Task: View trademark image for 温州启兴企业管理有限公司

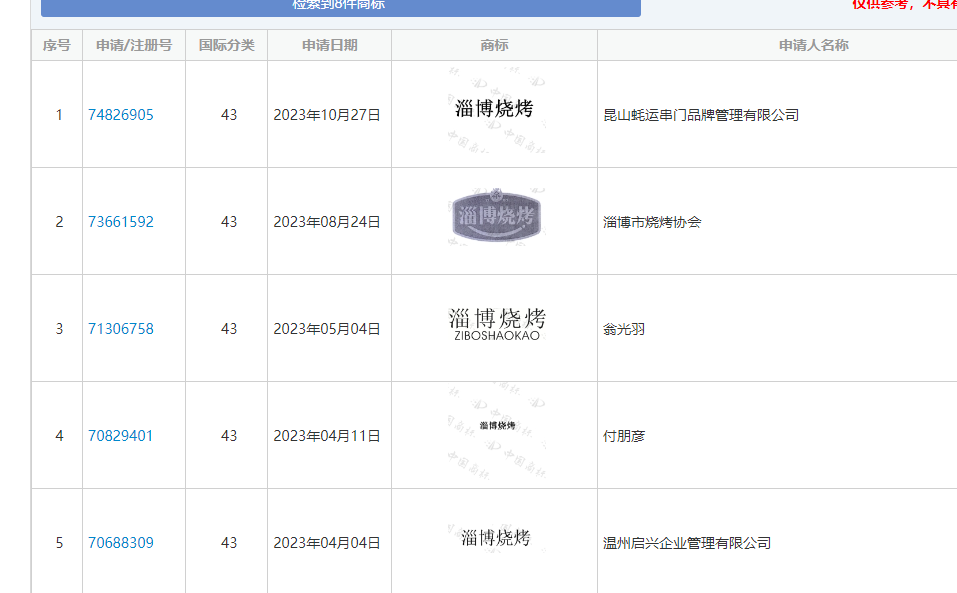Action: pos(496,537)
